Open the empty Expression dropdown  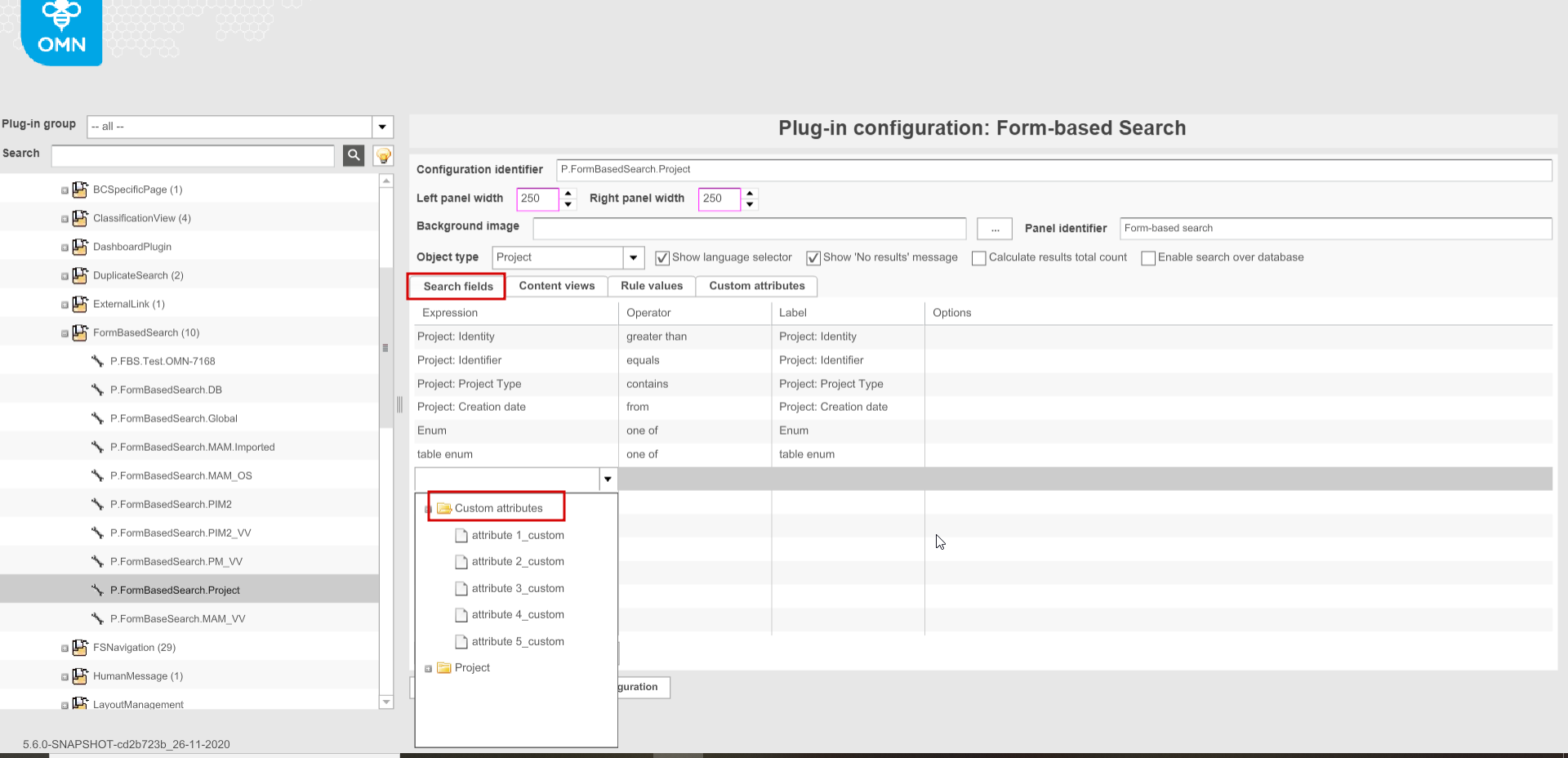point(608,479)
